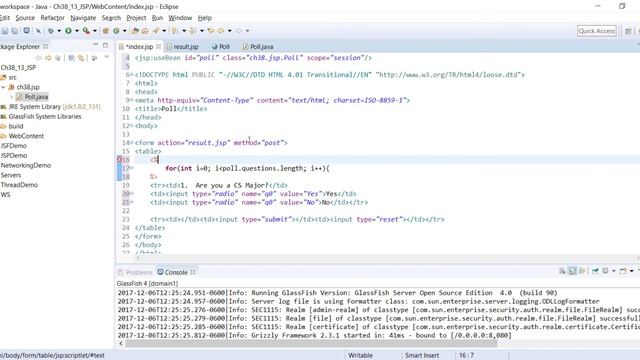
Task: Open the Refactor menu
Action: [52, 18]
